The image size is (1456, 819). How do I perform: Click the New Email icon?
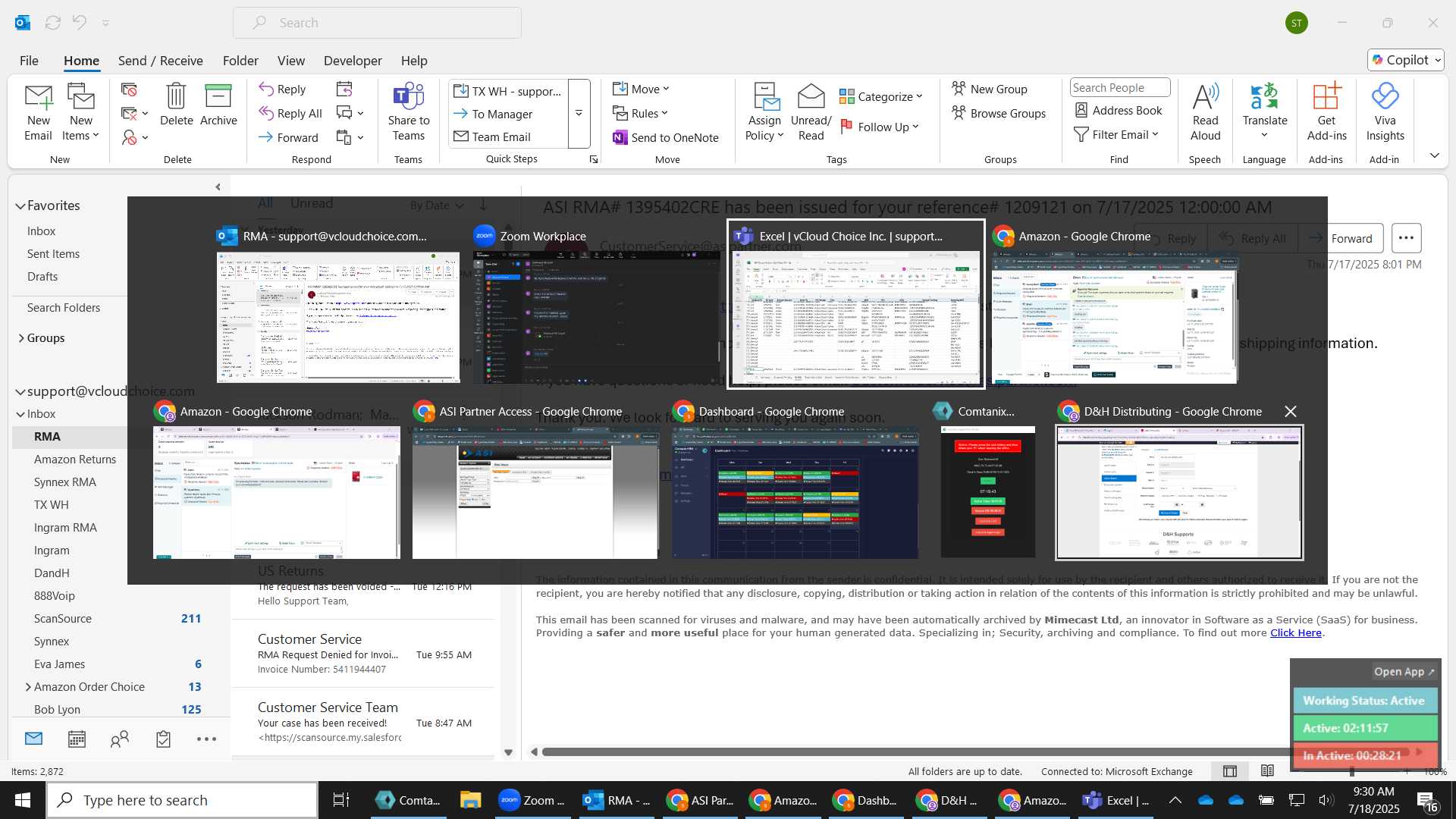38,112
